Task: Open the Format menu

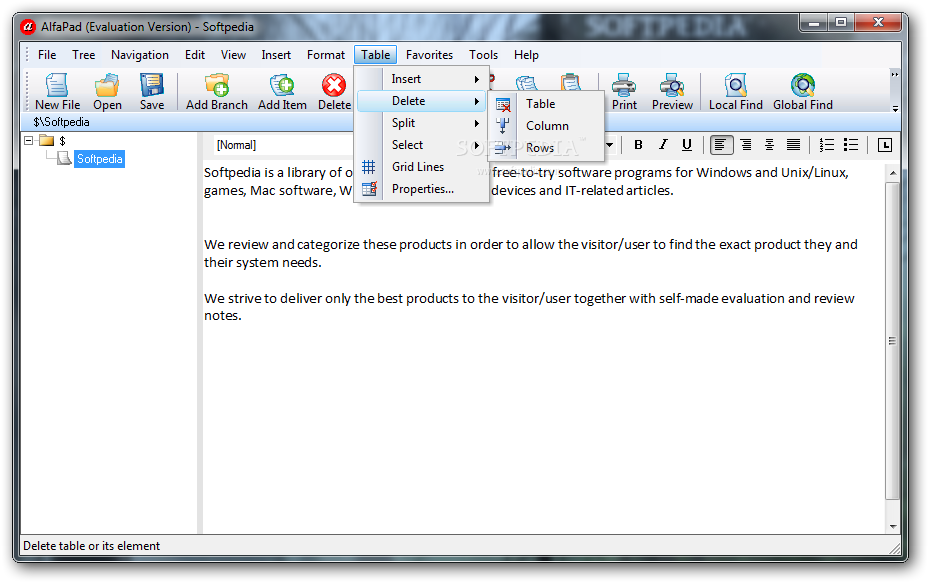Action: 326,55
